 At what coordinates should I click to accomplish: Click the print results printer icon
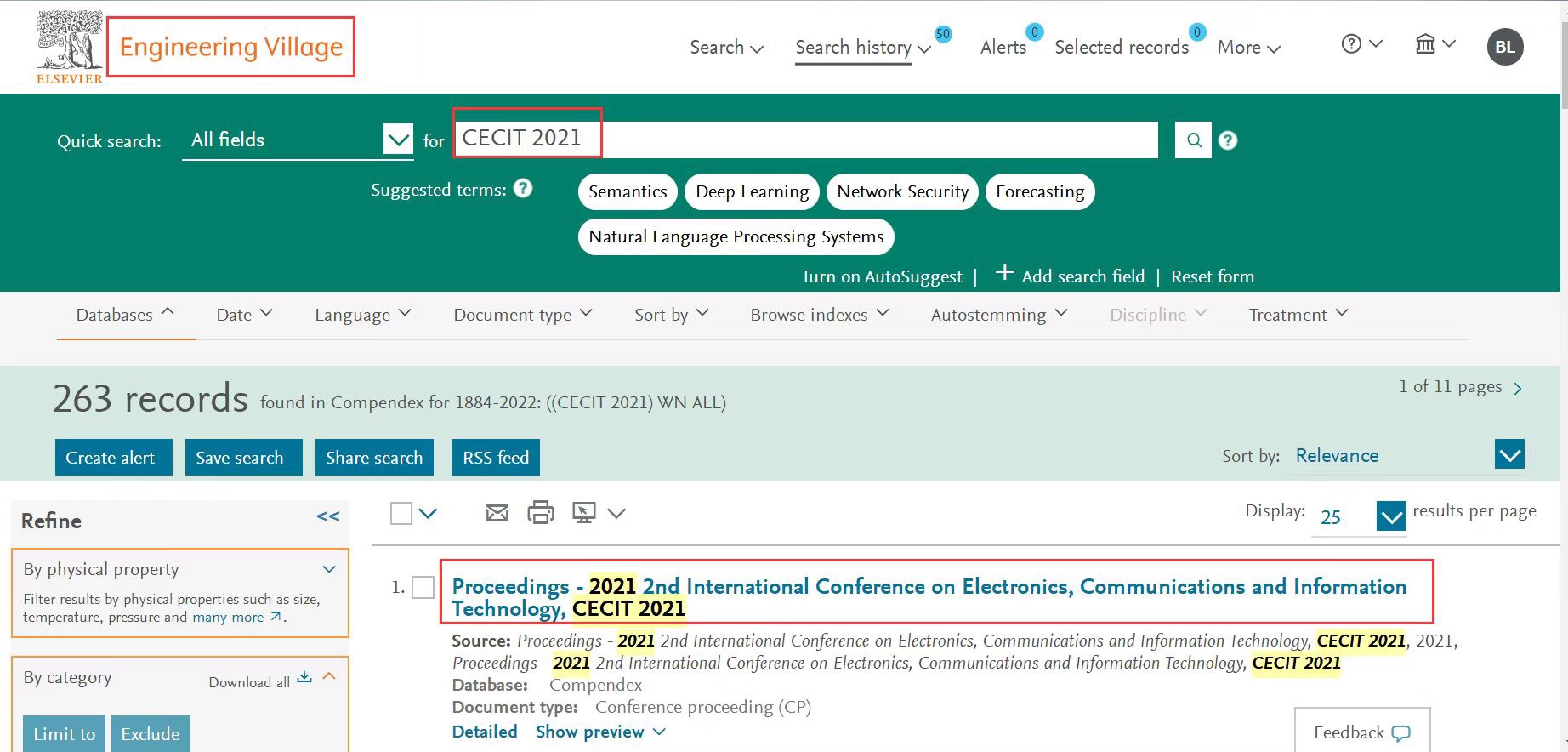tap(540, 513)
